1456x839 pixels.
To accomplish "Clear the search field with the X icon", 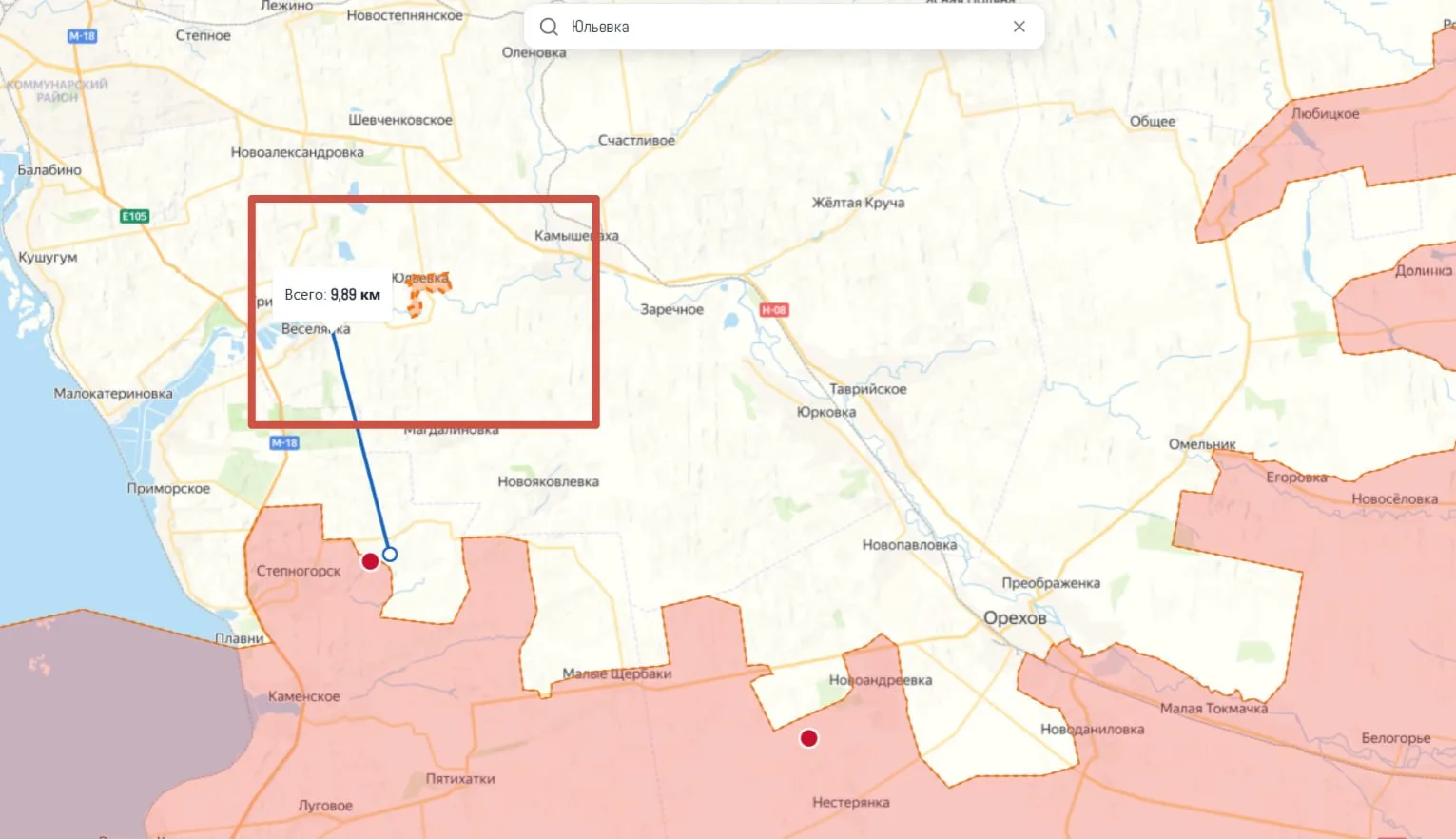I will [1019, 27].
